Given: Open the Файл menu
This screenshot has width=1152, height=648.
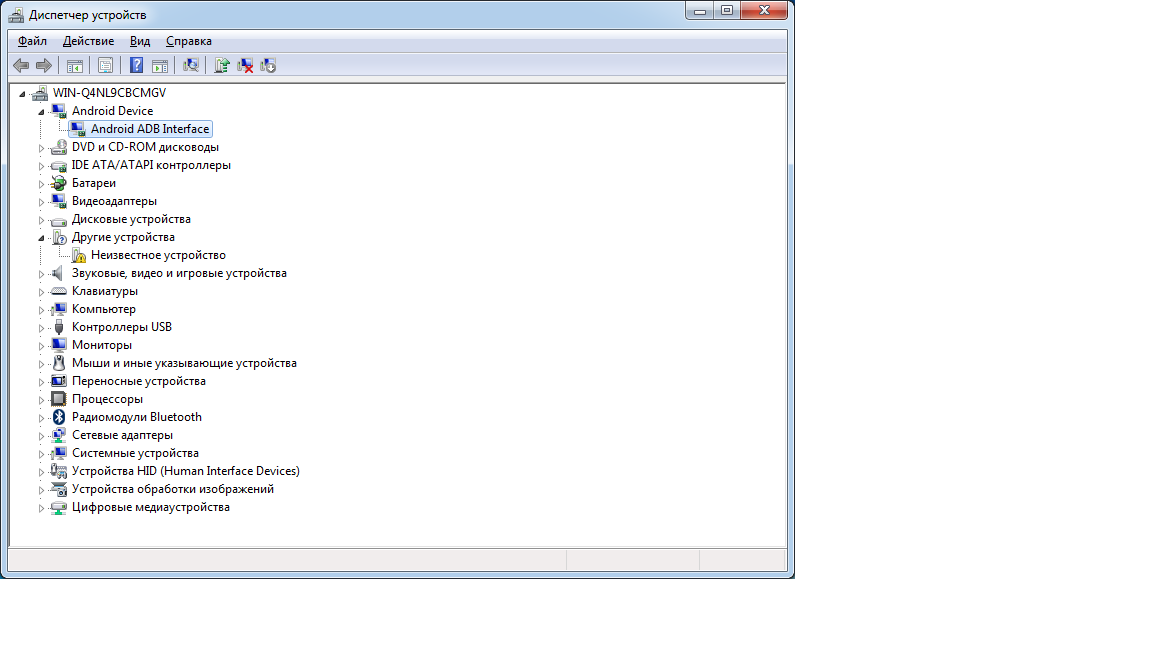Looking at the screenshot, I should pyautogui.click(x=32, y=41).
